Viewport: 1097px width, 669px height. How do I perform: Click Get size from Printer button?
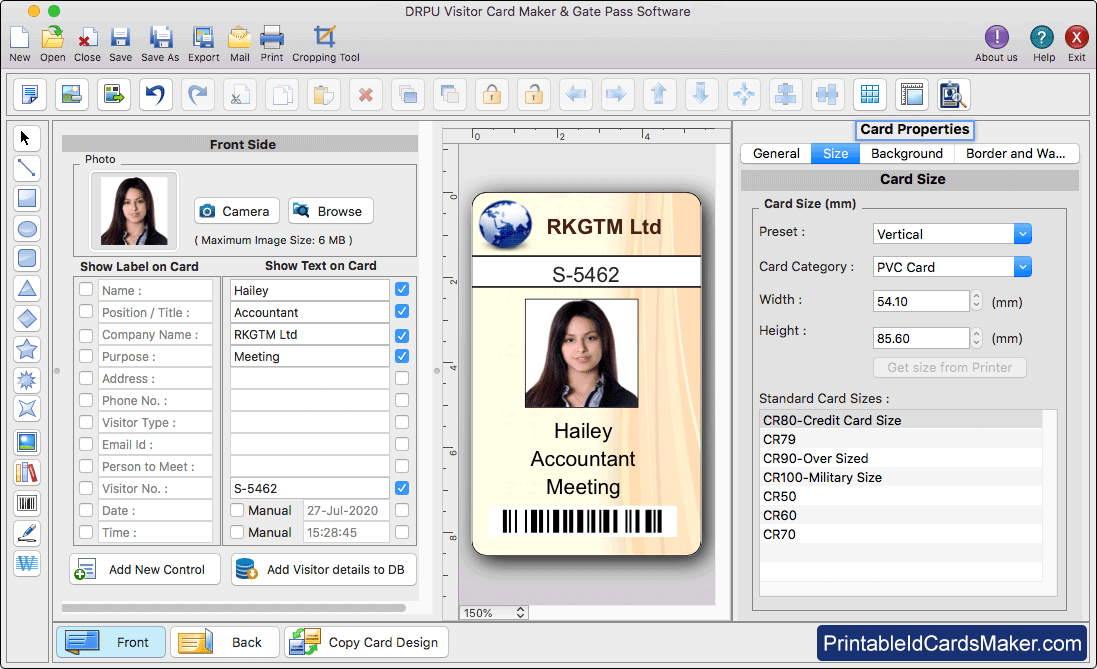(949, 367)
